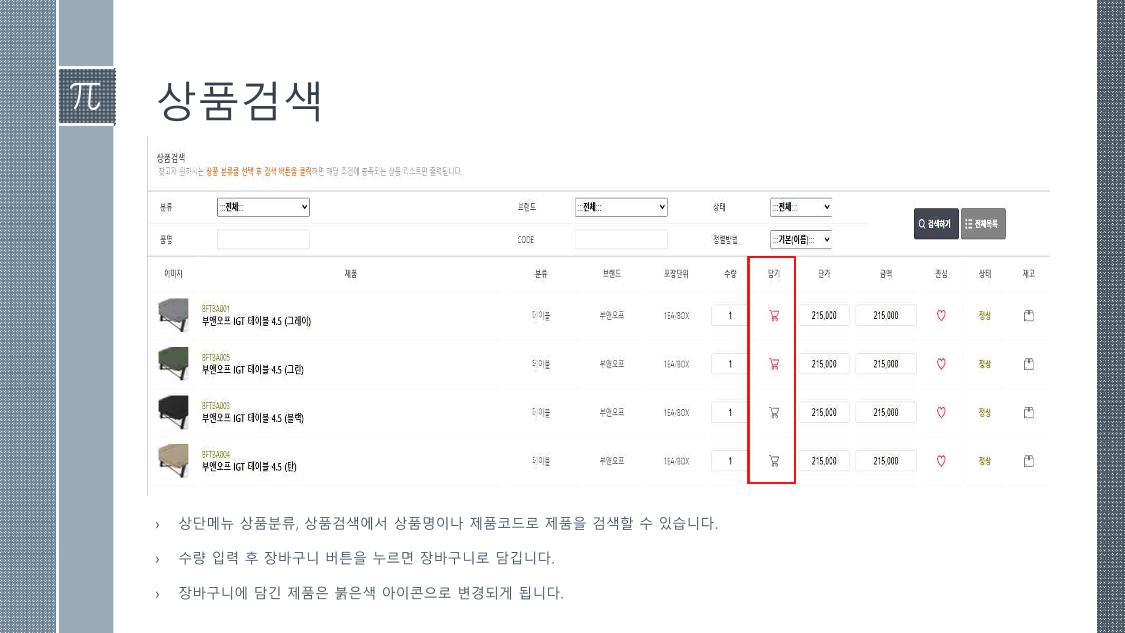The width and height of the screenshot is (1125, 633).
Task: Click the quantity field for 그레이 table
Action: click(730, 315)
